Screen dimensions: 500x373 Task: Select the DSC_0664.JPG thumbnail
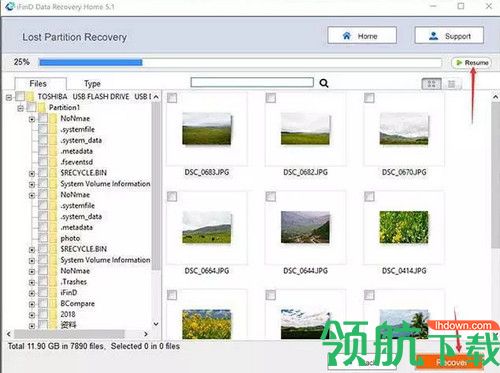point(207,227)
